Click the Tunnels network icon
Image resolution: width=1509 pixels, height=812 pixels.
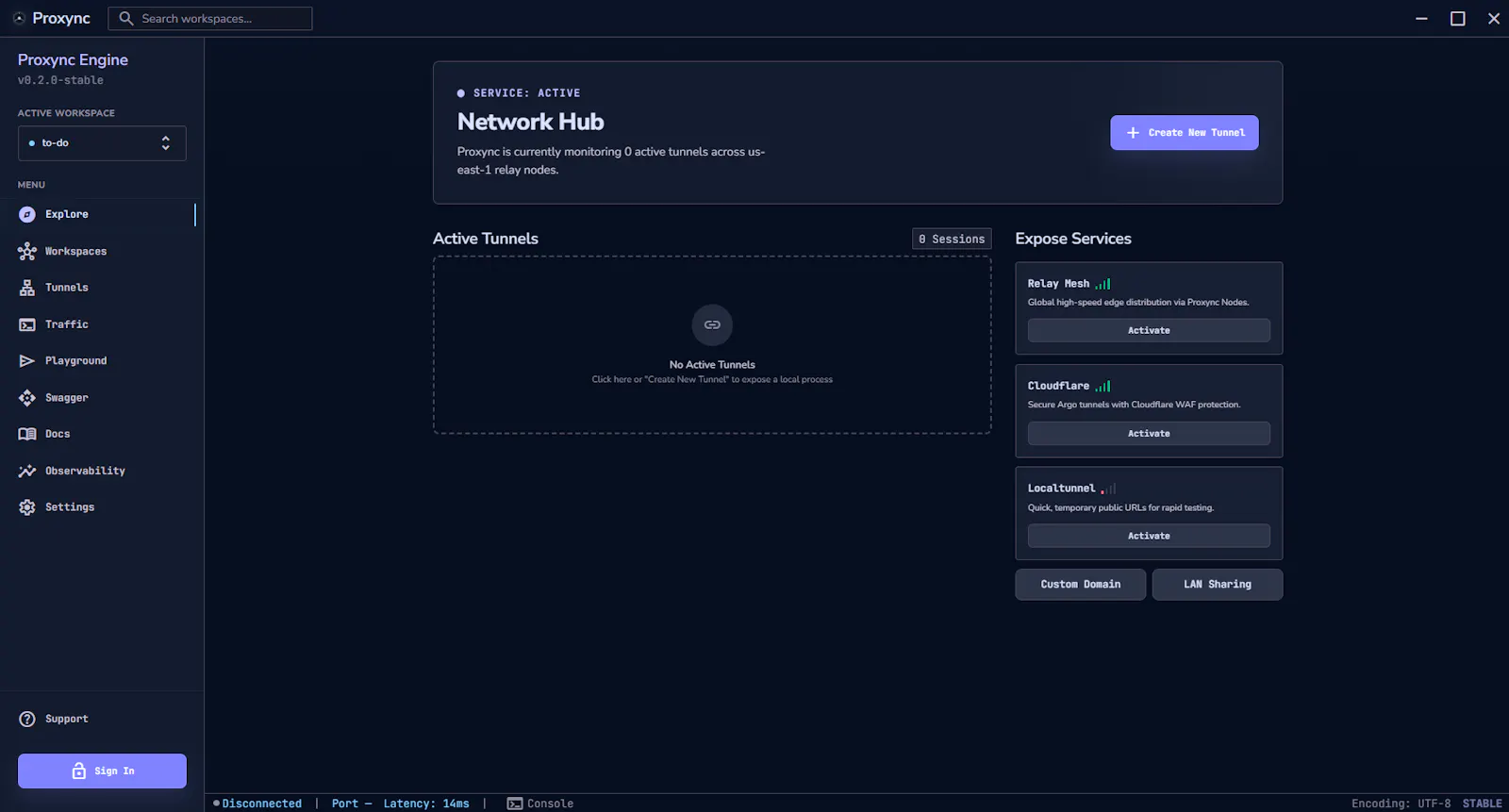pyautogui.click(x=27, y=288)
